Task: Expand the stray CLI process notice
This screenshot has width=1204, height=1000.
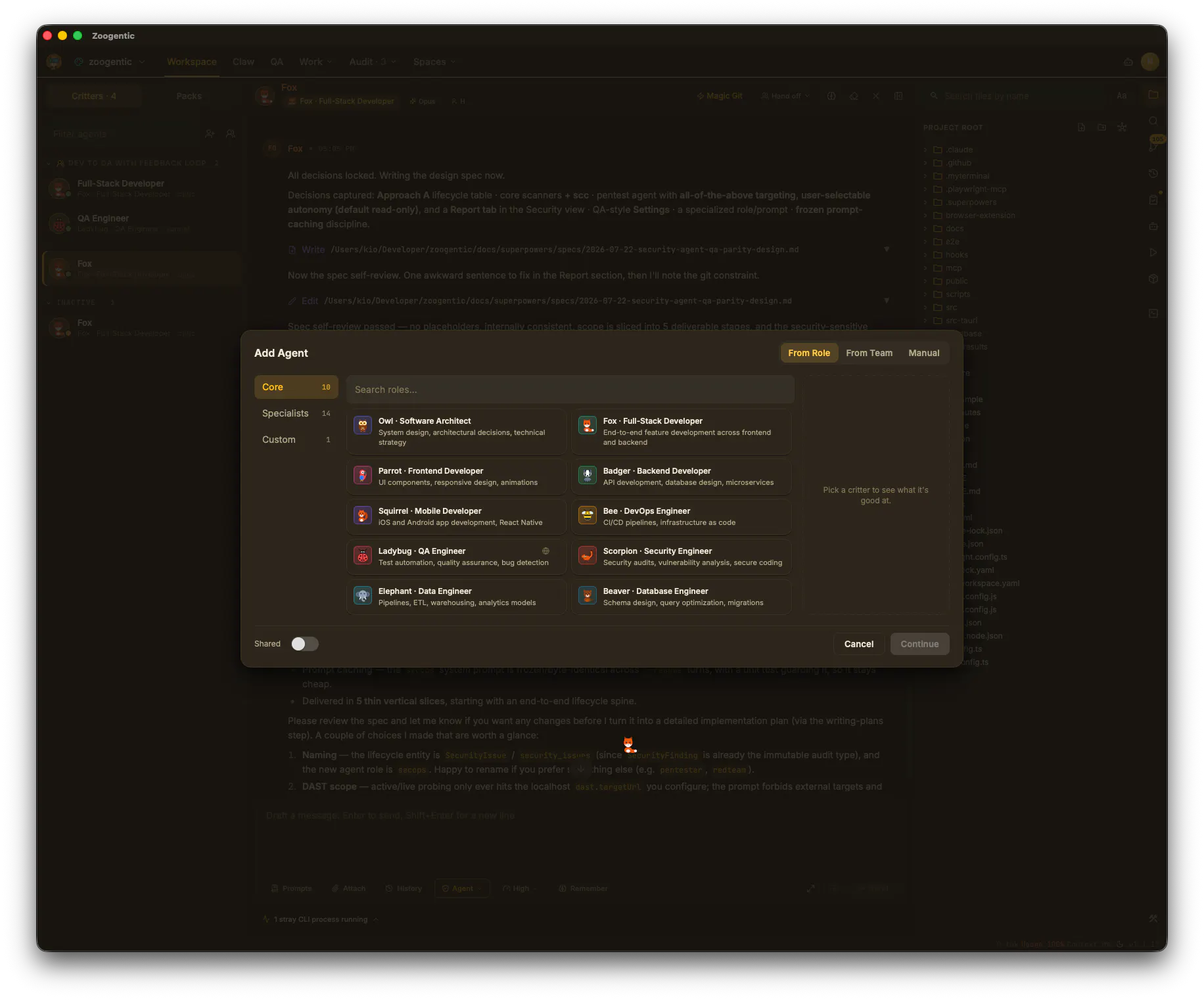Action: click(321, 919)
